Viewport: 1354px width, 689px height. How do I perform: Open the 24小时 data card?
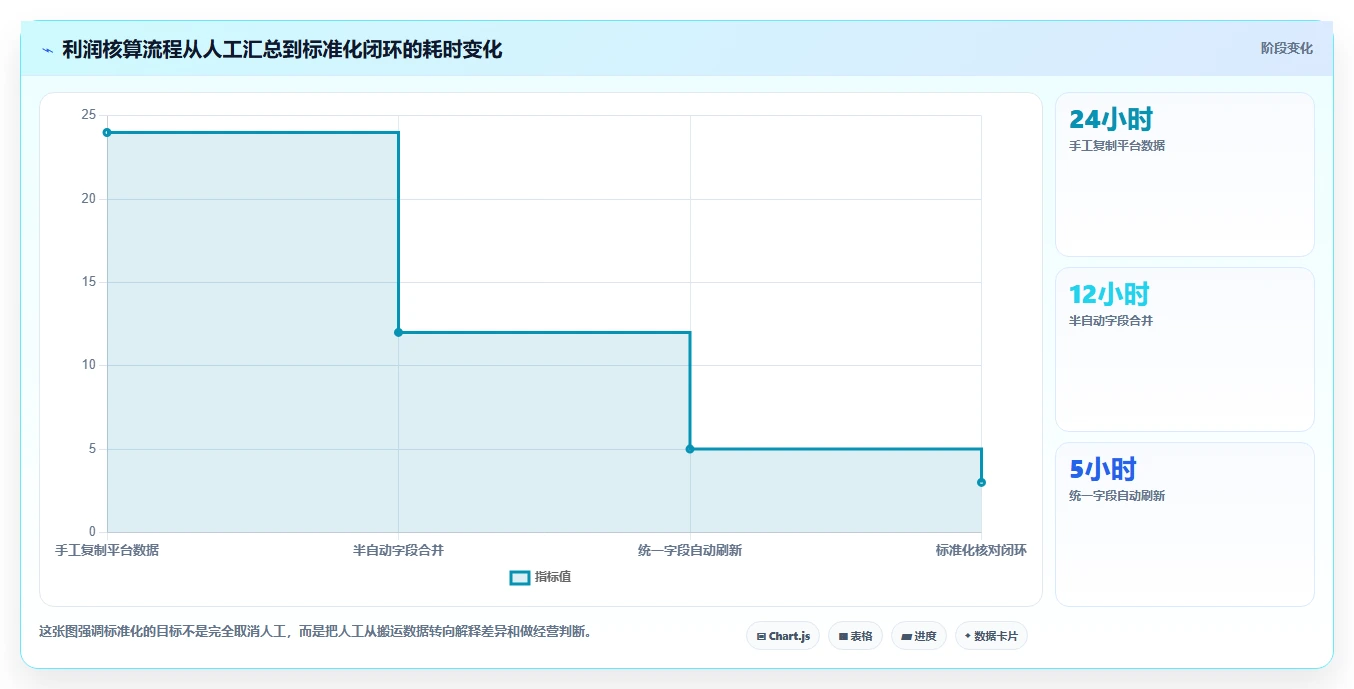tap(1185, 174)
